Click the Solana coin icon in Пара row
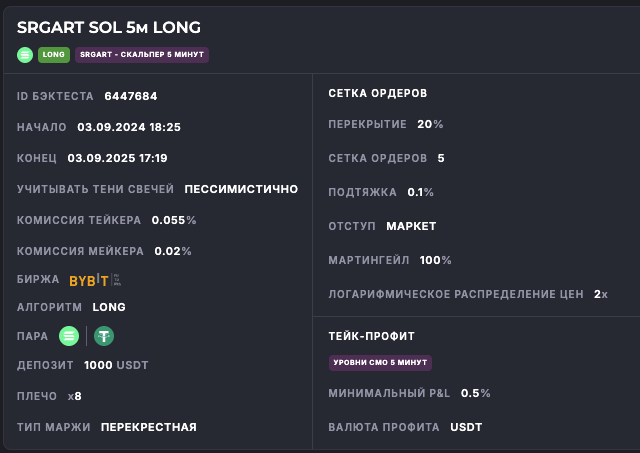640x453 pixels. [x=69, y=336]
